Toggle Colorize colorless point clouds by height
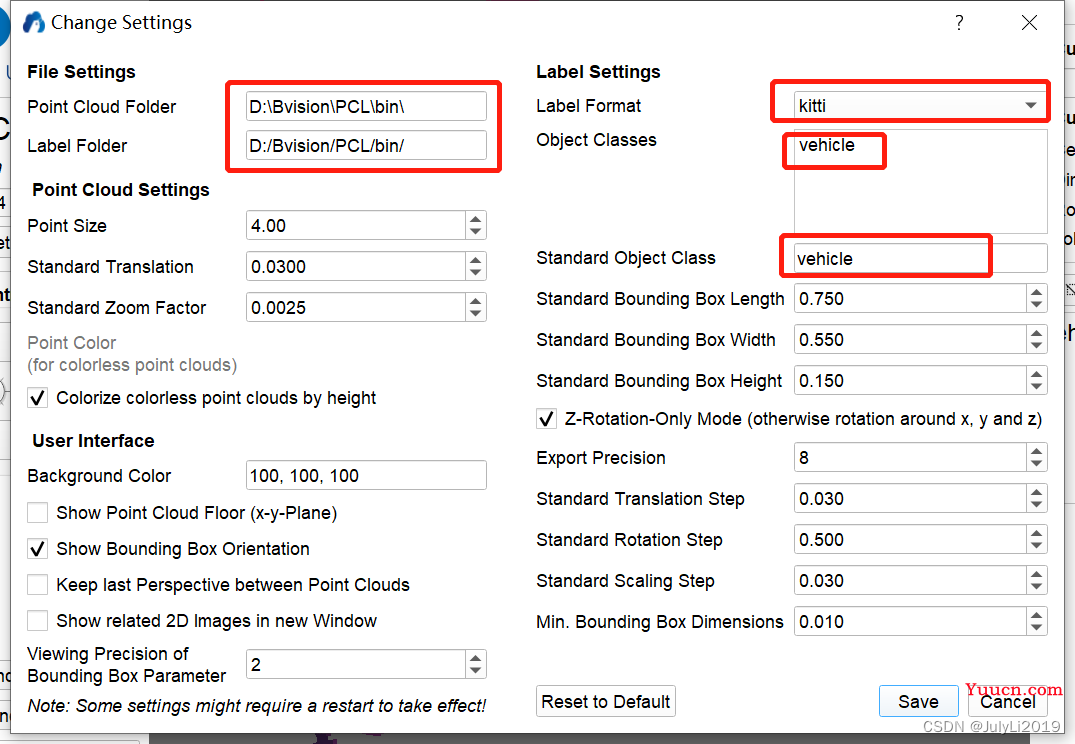Viewport: 1075px width, 744px height. click(x=38, y=398)
